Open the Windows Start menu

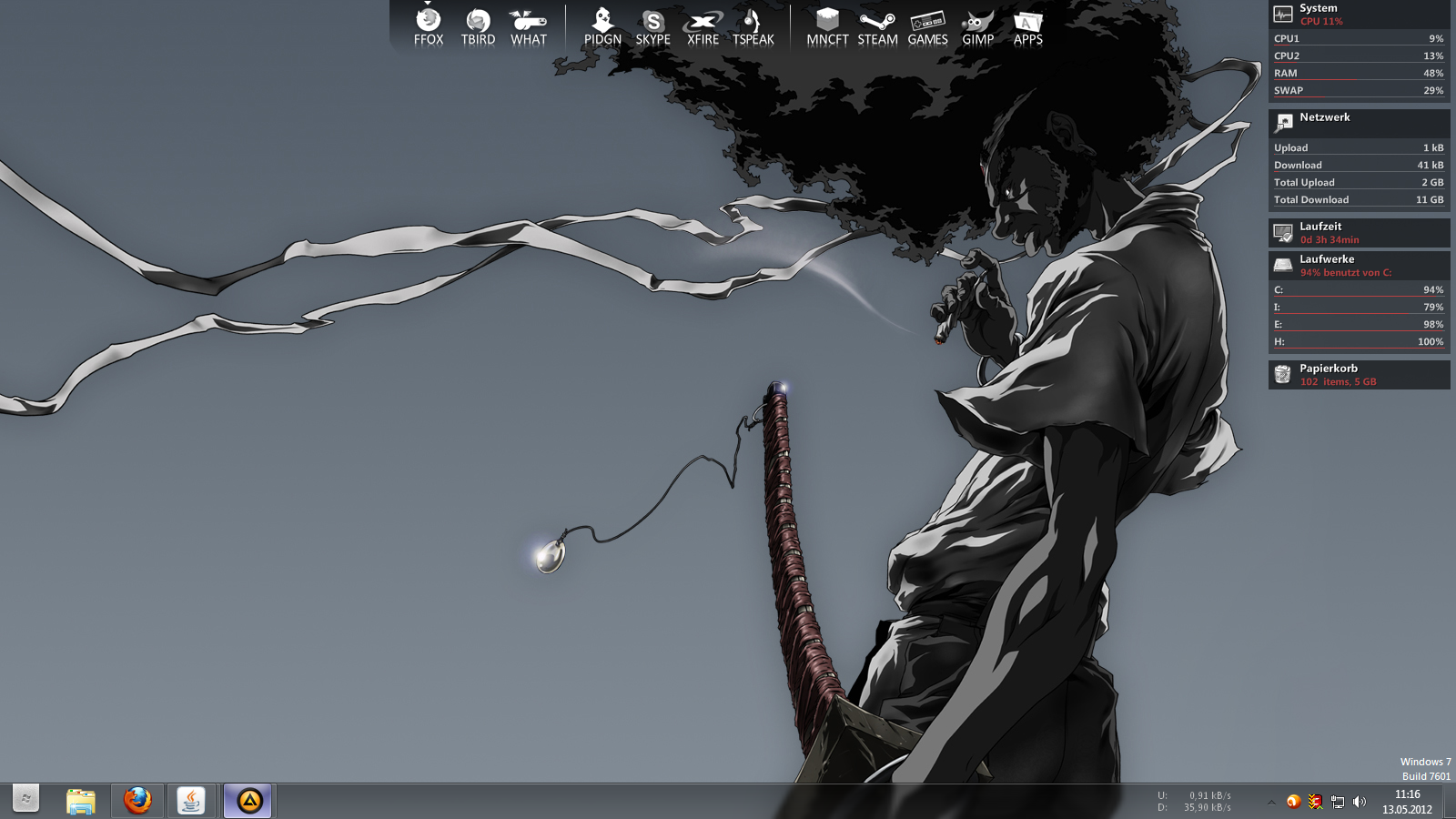click(x=25, y=800)
